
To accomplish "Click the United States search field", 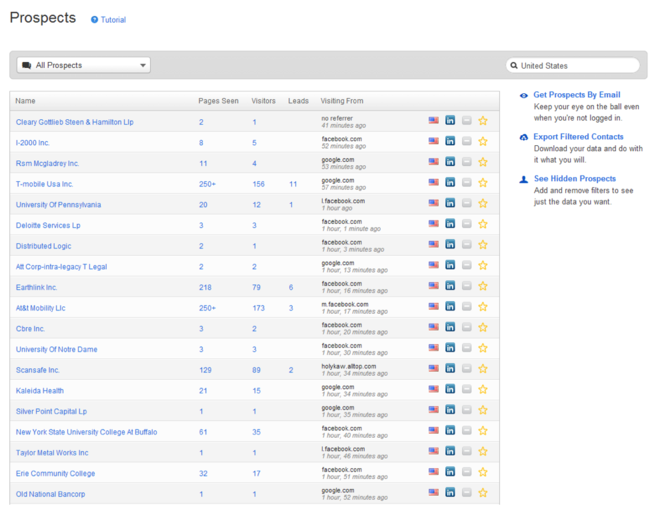I will coord(573,65).
